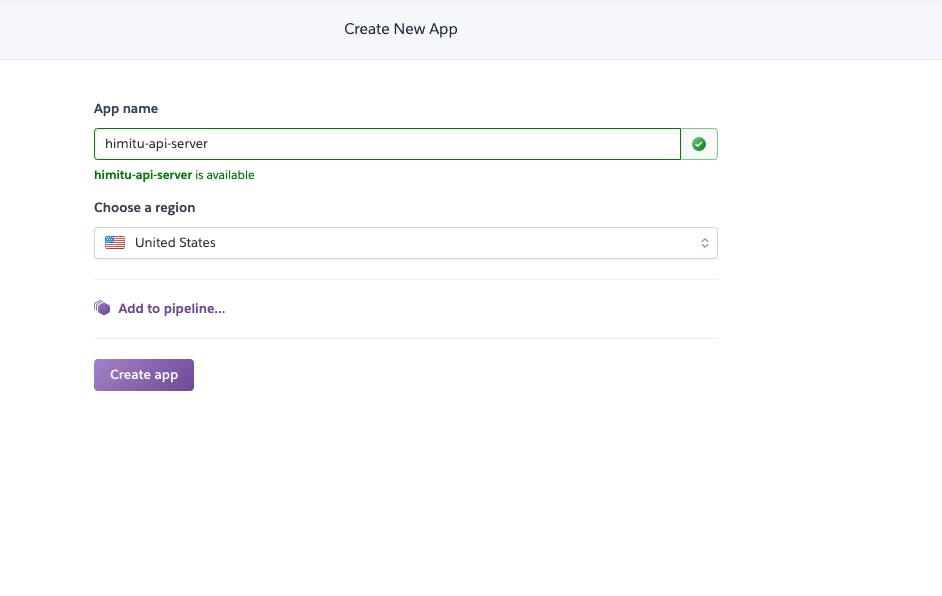
Task: Click the green "is available" message text
Action: pyautogui.click(x=225, y=175)
